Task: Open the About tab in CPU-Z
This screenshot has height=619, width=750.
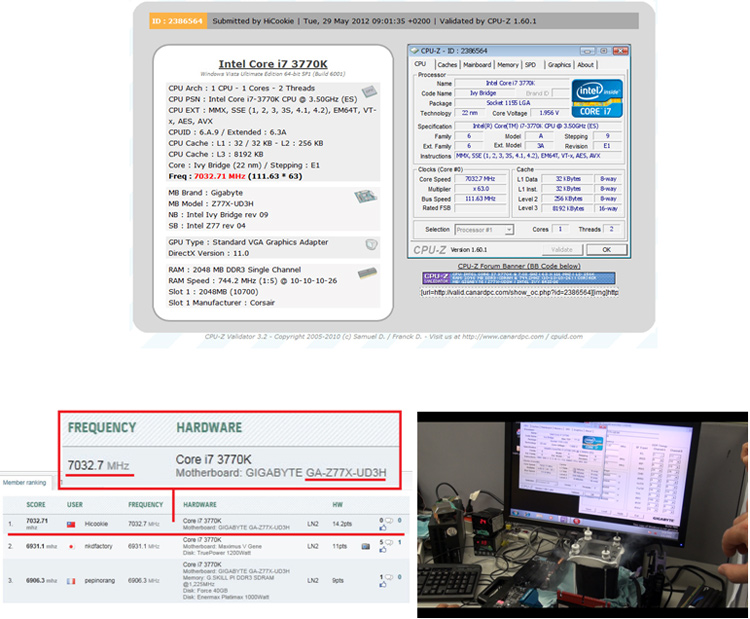Action: 585,65
